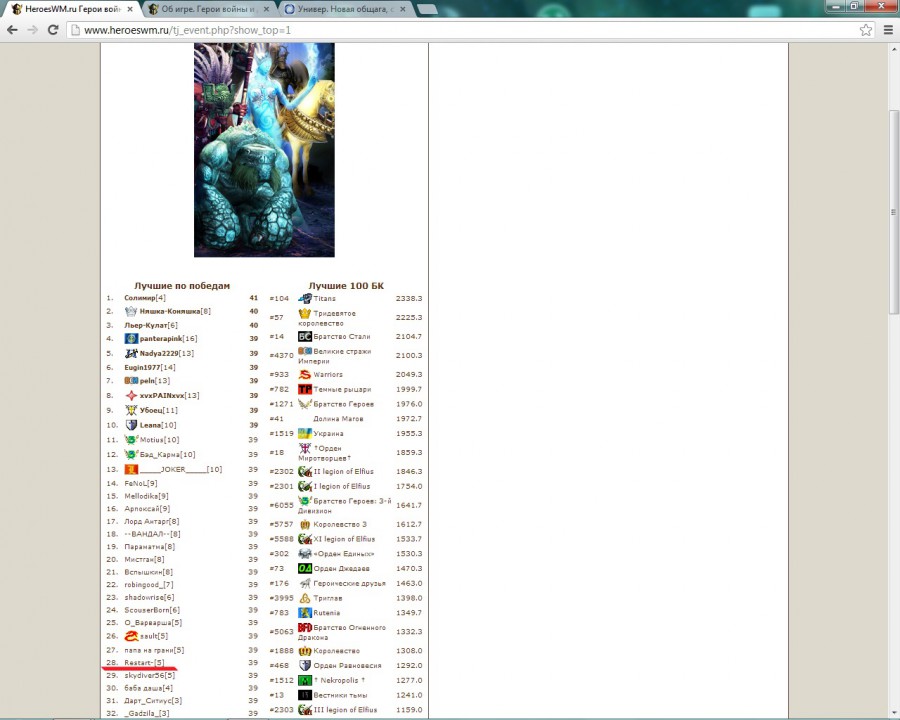The image size is (900, 720).
Task: Reload the heroeswm.ru page
Action: [x=53, y=30]
